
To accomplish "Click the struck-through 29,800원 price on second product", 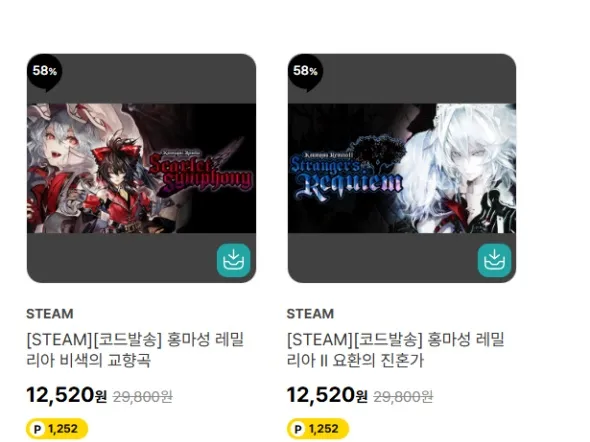I will click(403, 396).
